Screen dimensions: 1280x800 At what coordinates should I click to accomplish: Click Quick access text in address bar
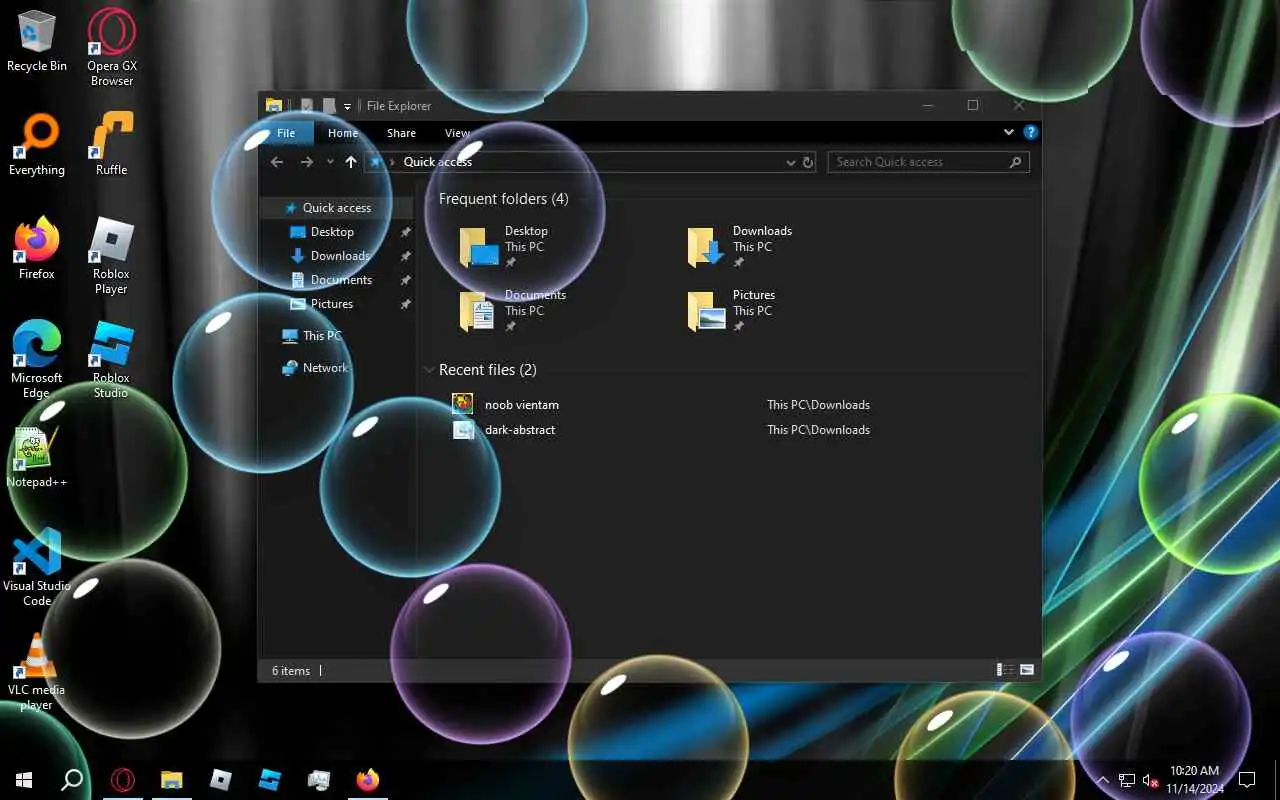[x=437, y=162]
